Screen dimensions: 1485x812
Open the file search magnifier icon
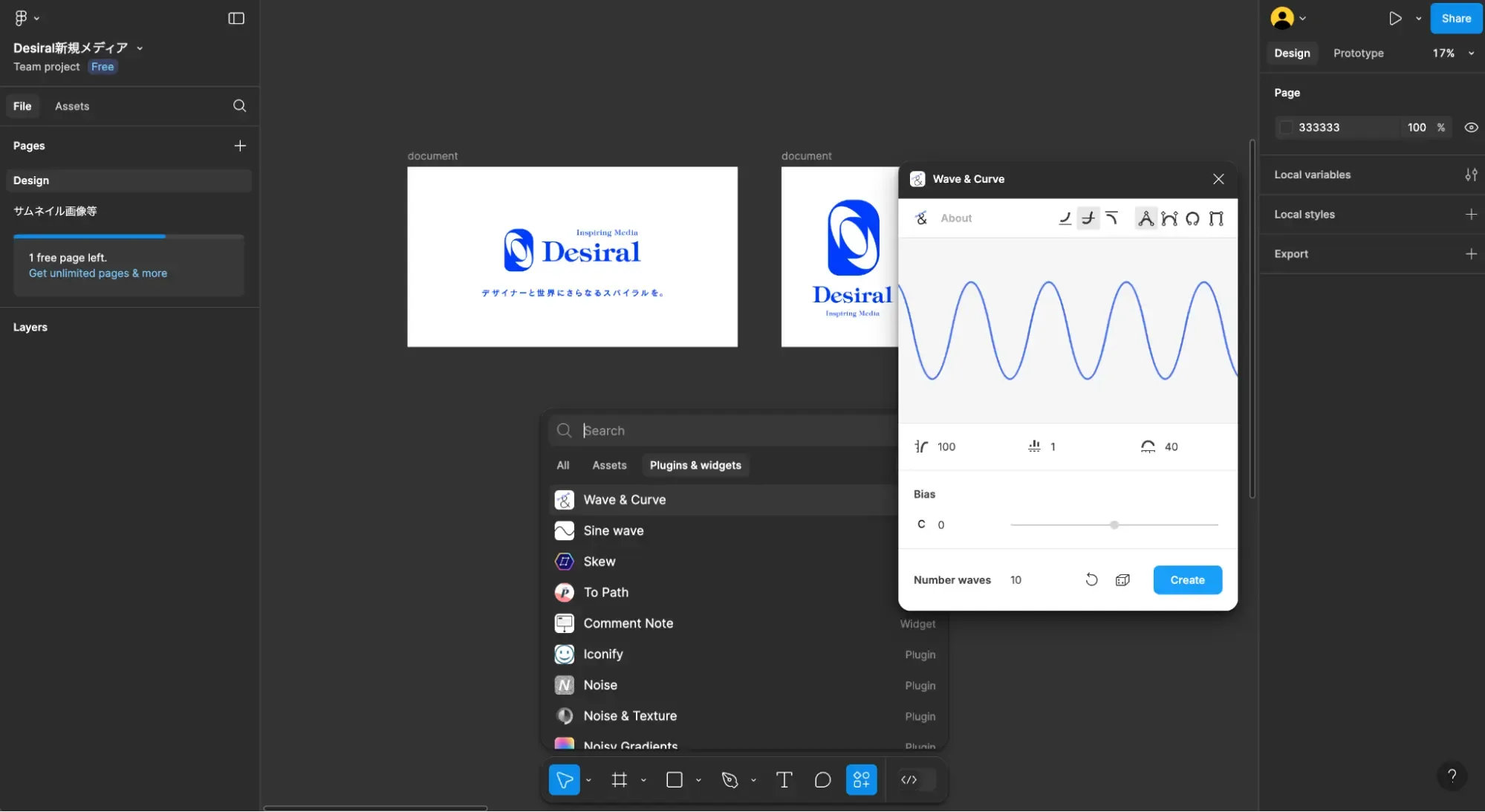[x=239, y=105]
